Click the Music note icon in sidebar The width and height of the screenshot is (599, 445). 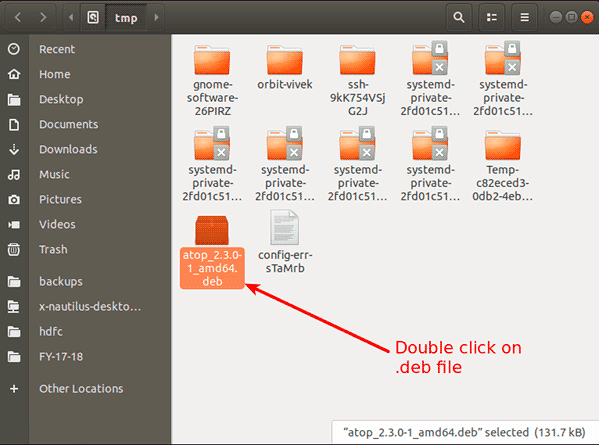pos(14,175)
